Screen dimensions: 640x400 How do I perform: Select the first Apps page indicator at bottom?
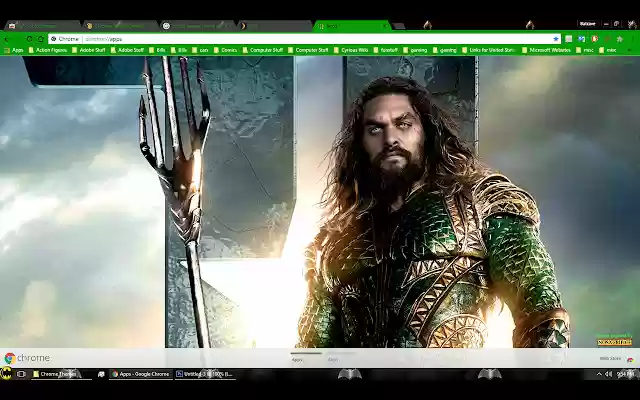coord(306,356)
